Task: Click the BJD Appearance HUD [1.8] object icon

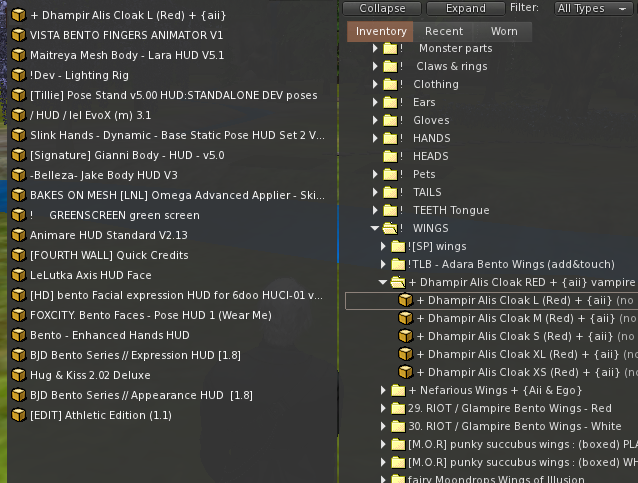Action: click(x=18, y=395)
